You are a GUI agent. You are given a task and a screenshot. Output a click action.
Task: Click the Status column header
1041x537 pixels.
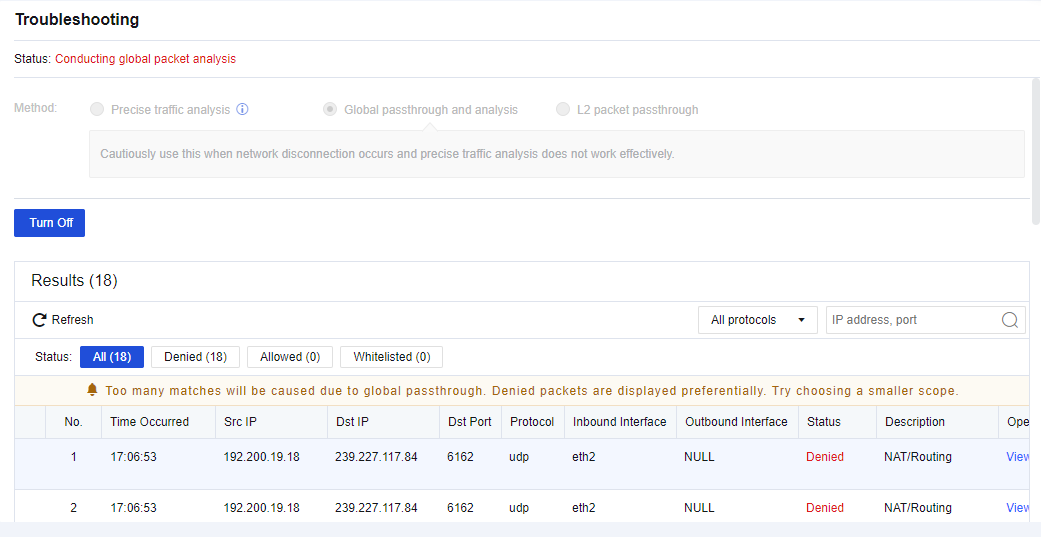click(x=824, y=422)
